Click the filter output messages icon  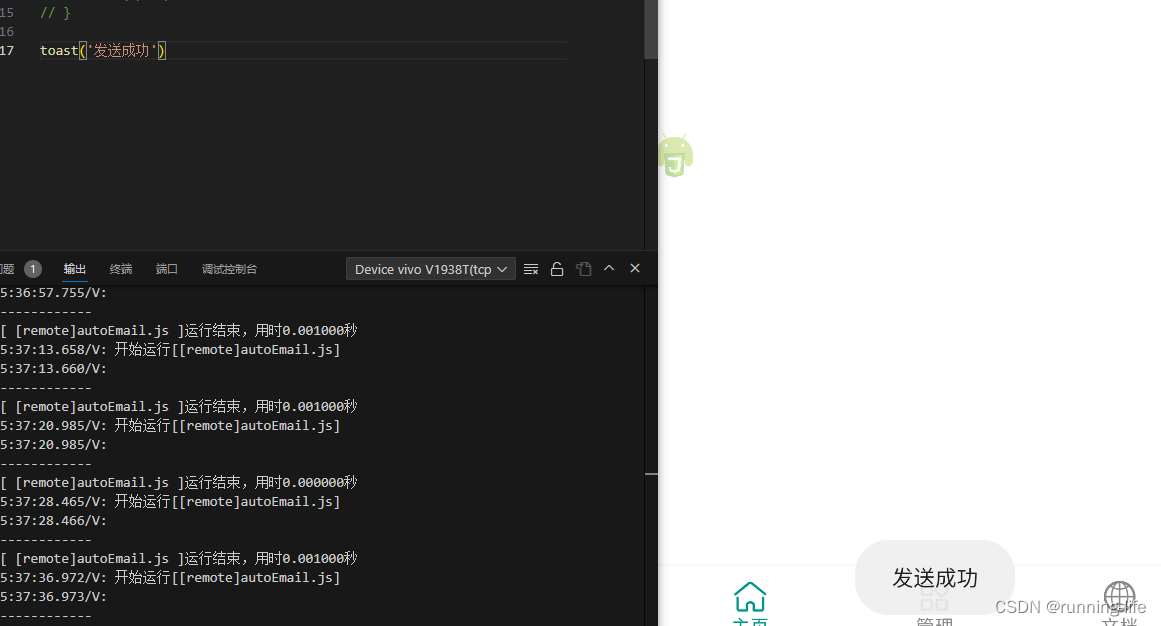coord(530,268)
